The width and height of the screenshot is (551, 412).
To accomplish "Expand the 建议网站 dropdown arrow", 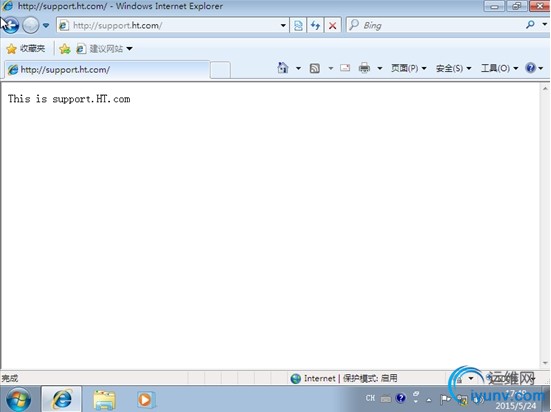I will pyautogui.click(x=130, y=49).
